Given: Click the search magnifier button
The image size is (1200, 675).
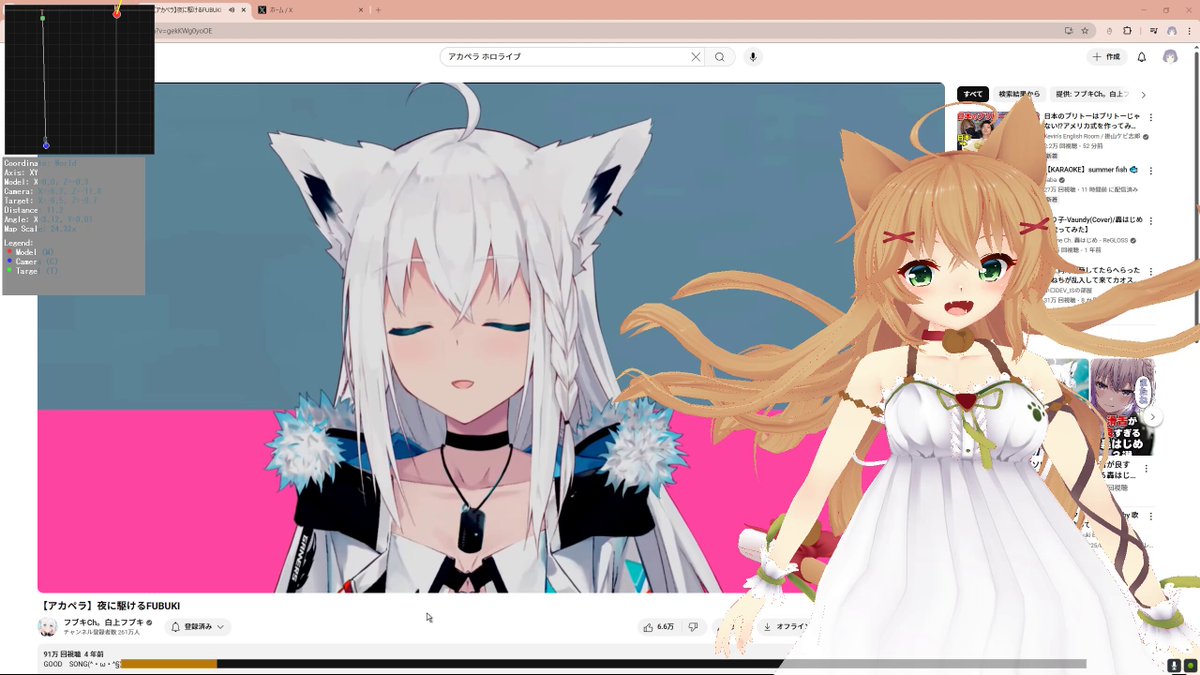Looking at the screenshot, I should point(719,57).
